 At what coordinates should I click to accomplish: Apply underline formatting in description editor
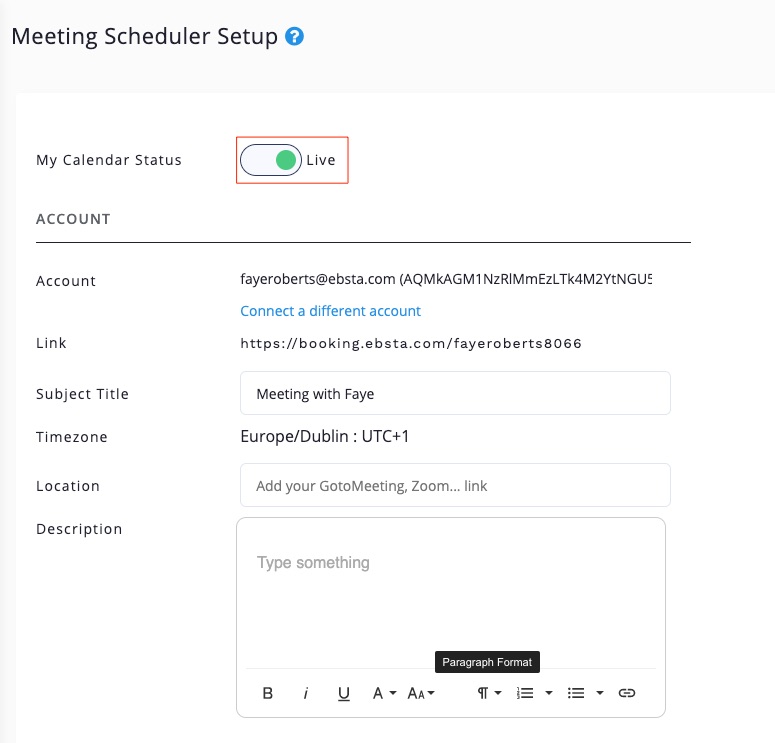click(344, 693)
